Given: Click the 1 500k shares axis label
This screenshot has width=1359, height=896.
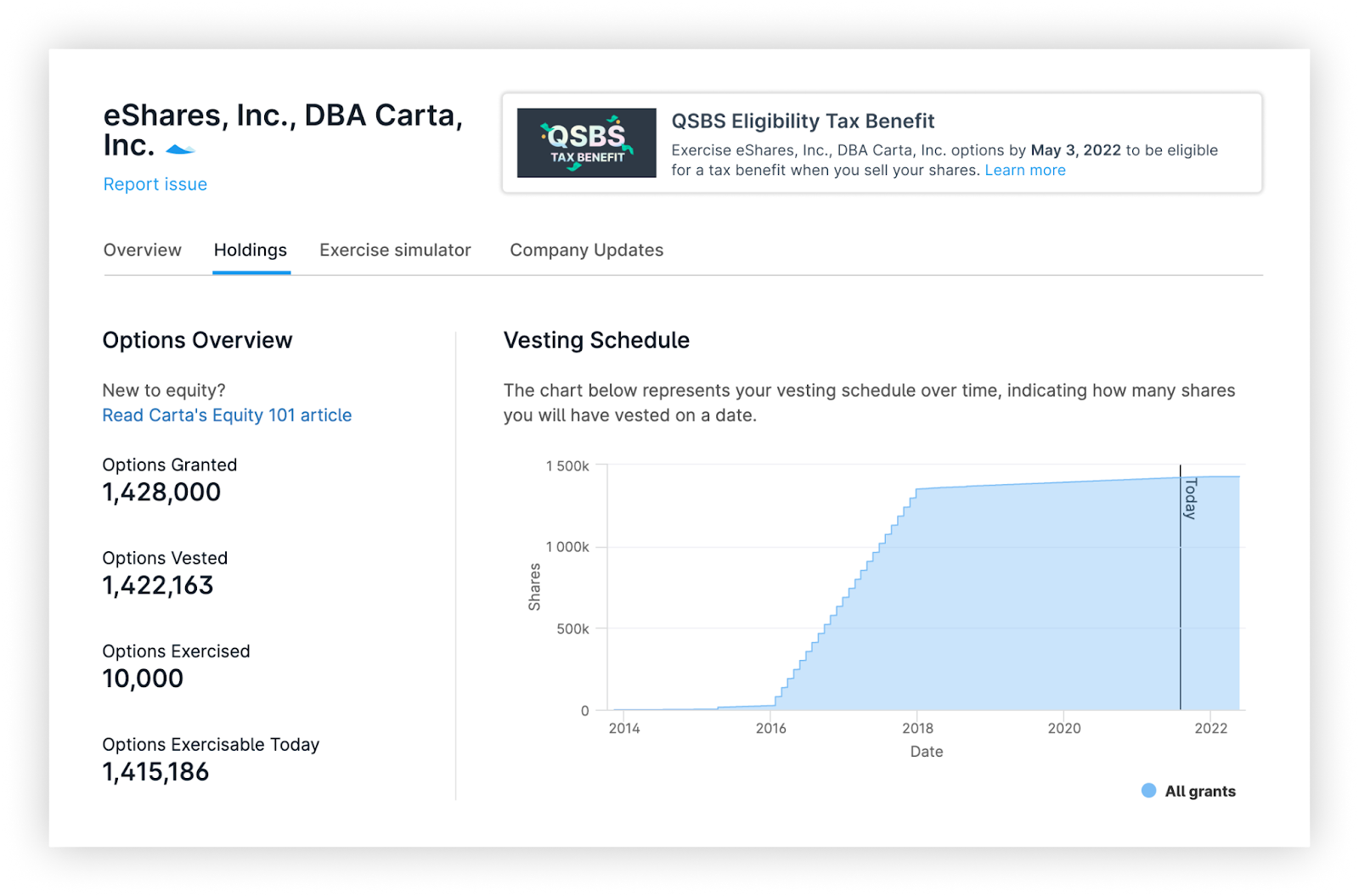Looking at the screenshot, I should coord(567,466).
